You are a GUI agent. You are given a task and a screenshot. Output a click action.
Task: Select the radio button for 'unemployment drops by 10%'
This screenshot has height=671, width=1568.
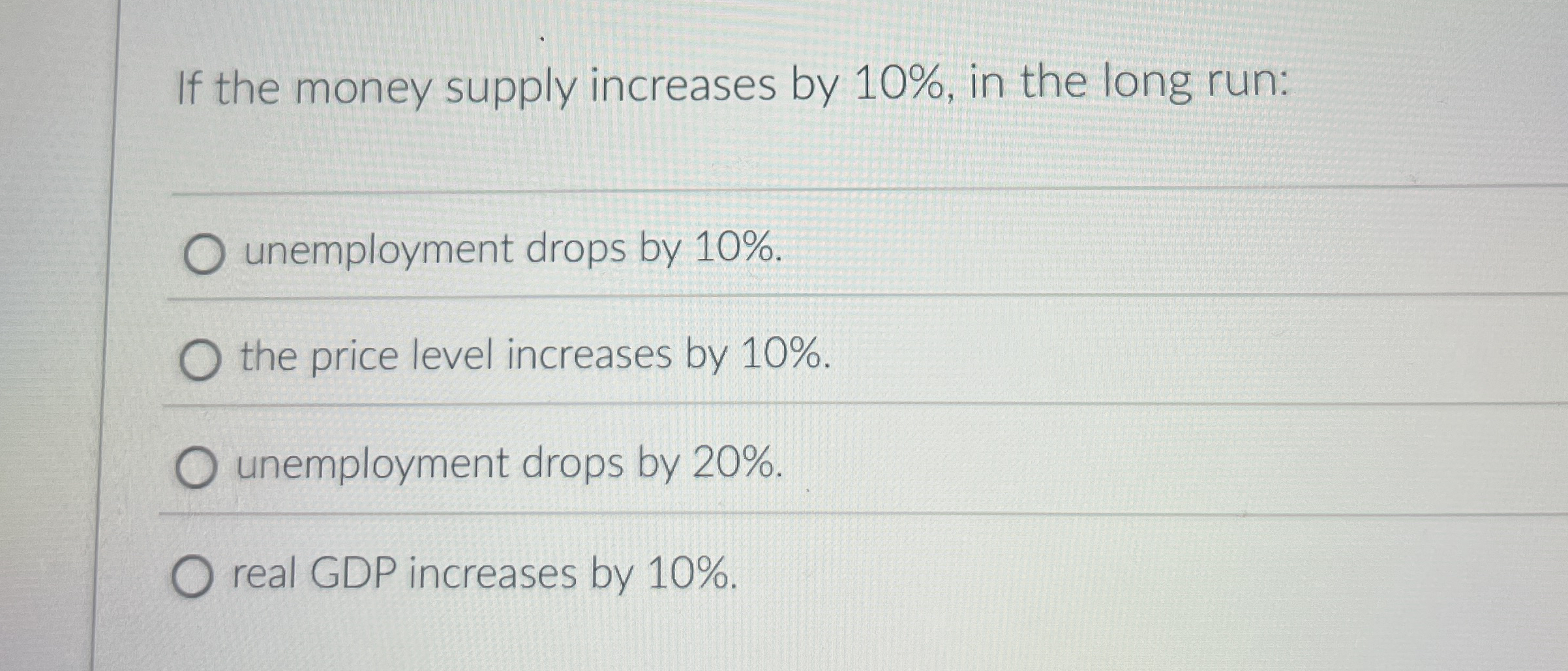click(203, 253)
